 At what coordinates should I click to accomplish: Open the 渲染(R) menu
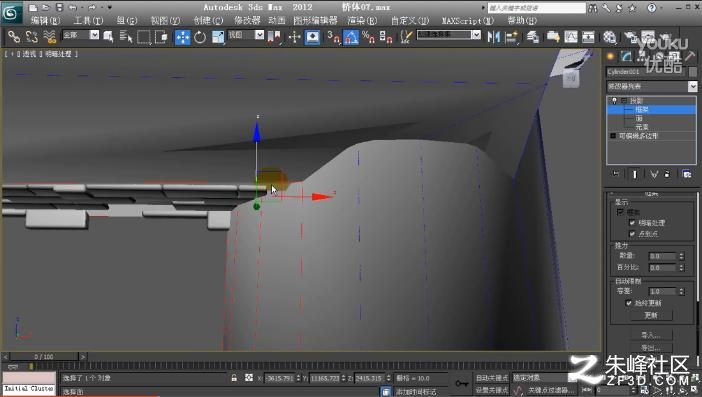pos(362,20)
